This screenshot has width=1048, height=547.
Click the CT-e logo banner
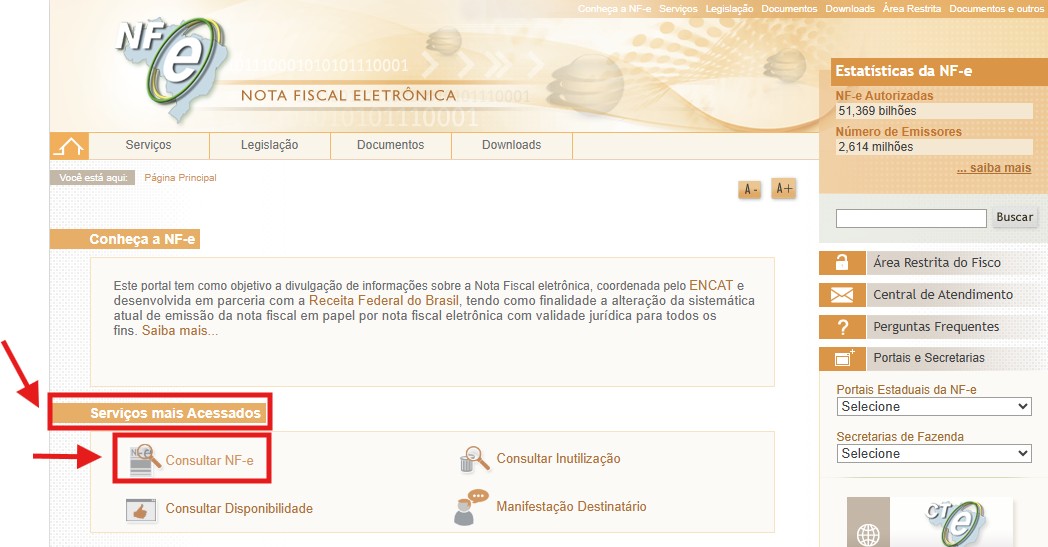(954, 523)
